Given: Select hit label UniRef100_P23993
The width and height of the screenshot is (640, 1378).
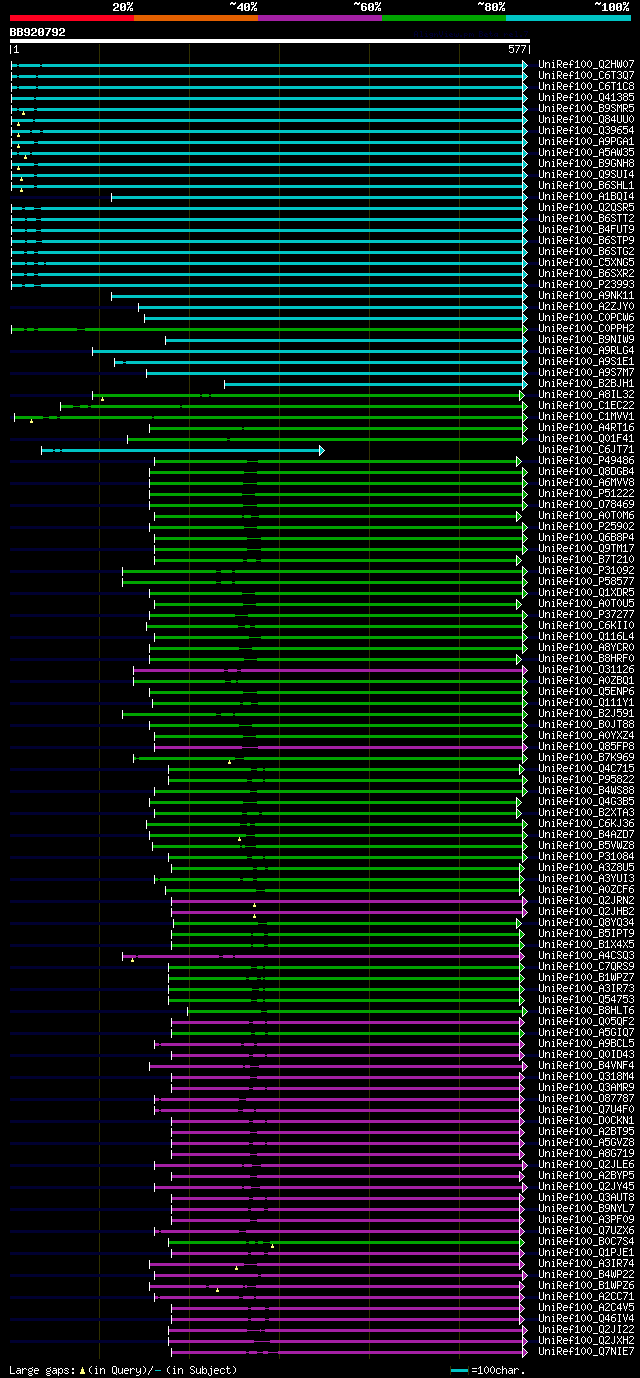Looking at the screenshot, I should [x=586, y=284].
